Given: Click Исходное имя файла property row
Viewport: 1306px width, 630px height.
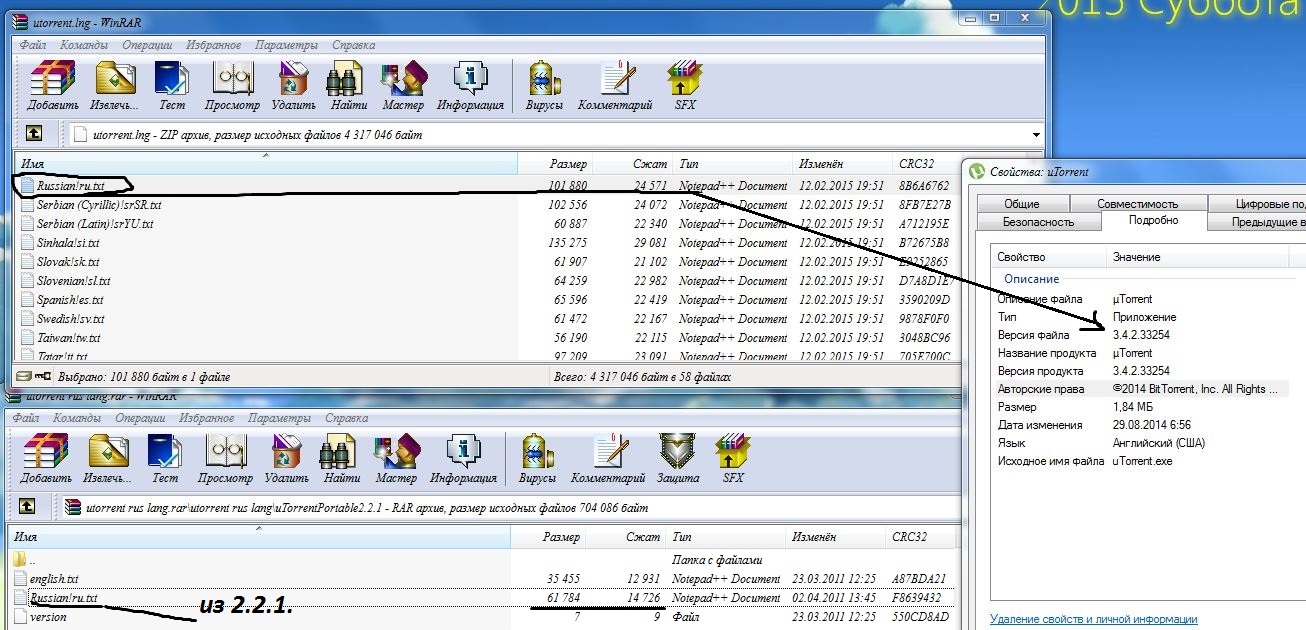Looking at the screenshot, I should 1141,461.
